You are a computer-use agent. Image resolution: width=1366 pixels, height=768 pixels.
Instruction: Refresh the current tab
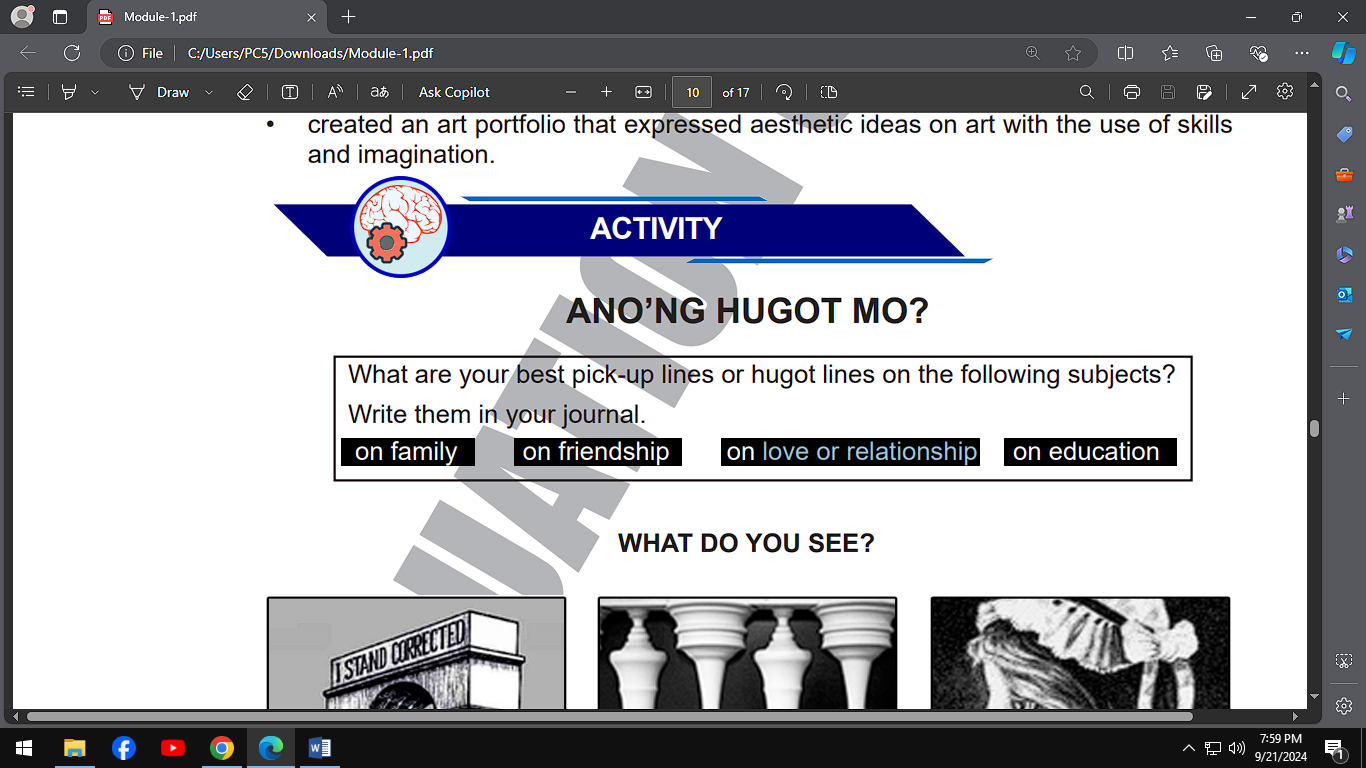pyautogui.click(x=72, y=53)
